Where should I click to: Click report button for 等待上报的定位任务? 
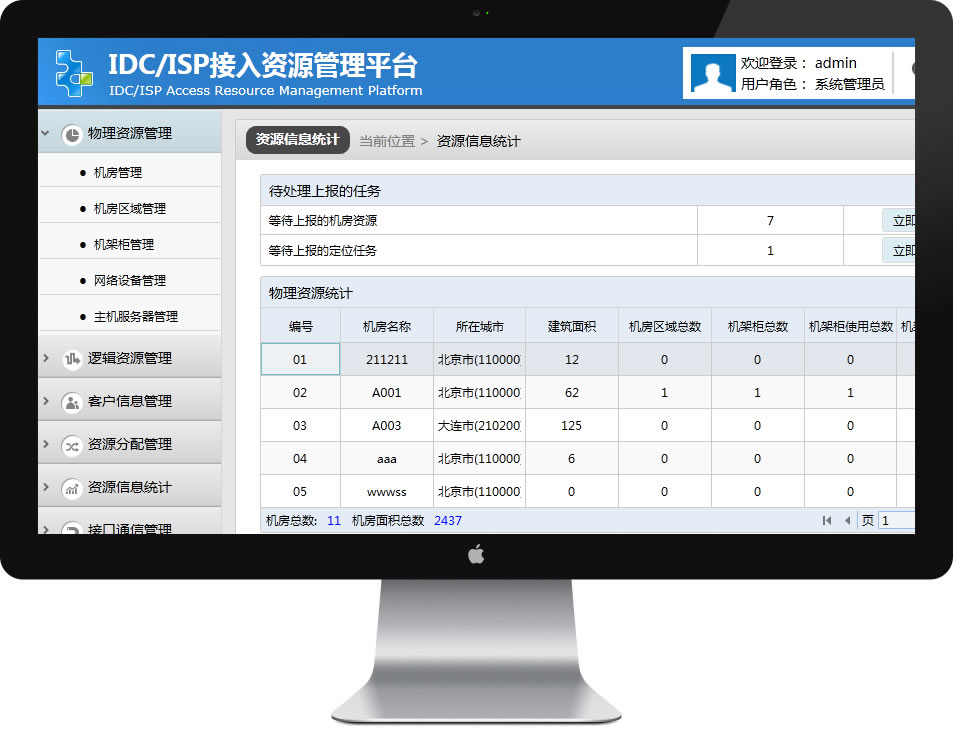point(898,251)
